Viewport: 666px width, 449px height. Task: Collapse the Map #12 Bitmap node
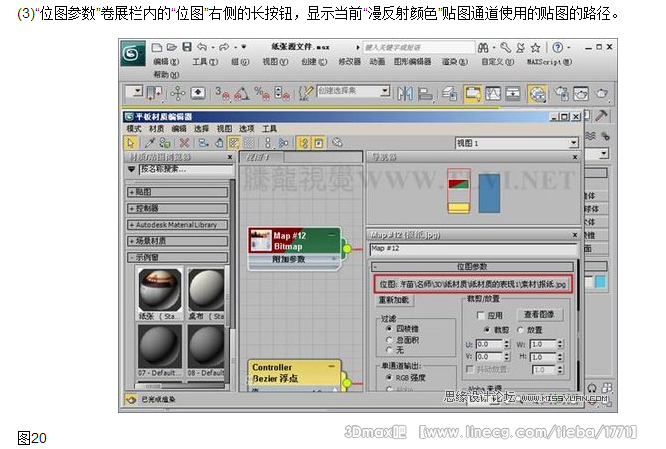click(331, 235)
